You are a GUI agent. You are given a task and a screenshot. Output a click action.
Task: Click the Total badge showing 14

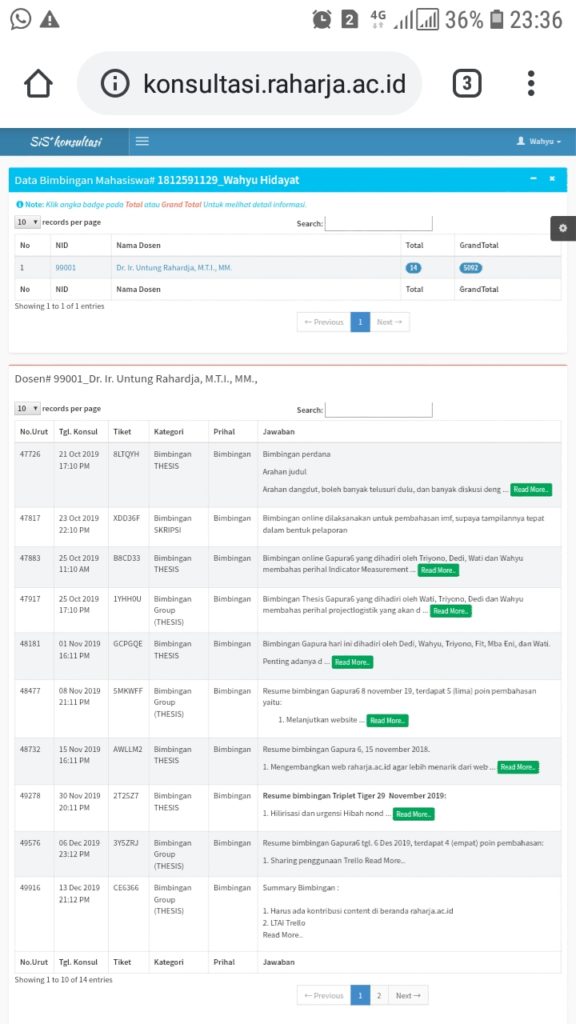click(x=413, y=268)
